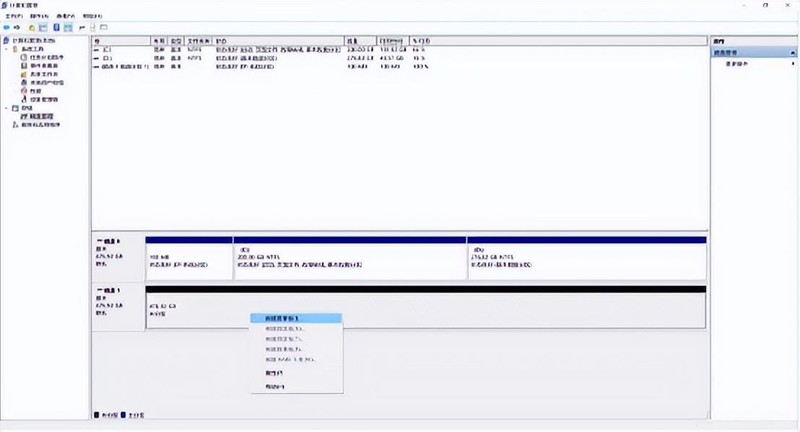The height and width of the screenshot is (432, 800).
Task: Select the D: partition block on Disk 0
Action: (x=587, y=258)
